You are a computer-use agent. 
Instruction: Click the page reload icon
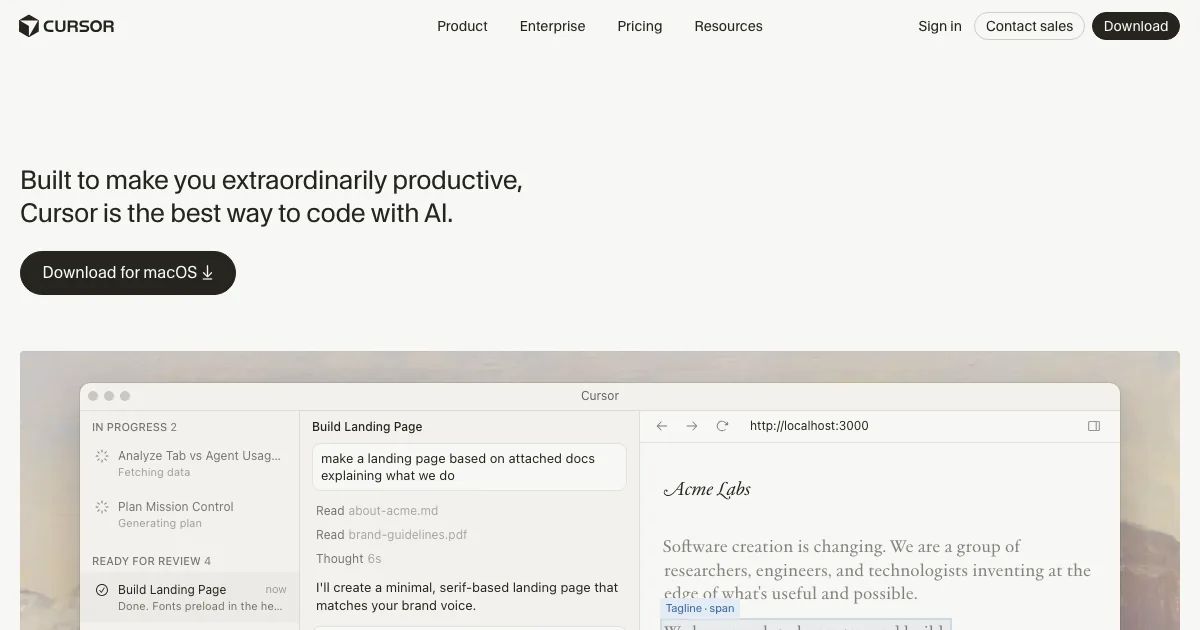click(722, 426)
